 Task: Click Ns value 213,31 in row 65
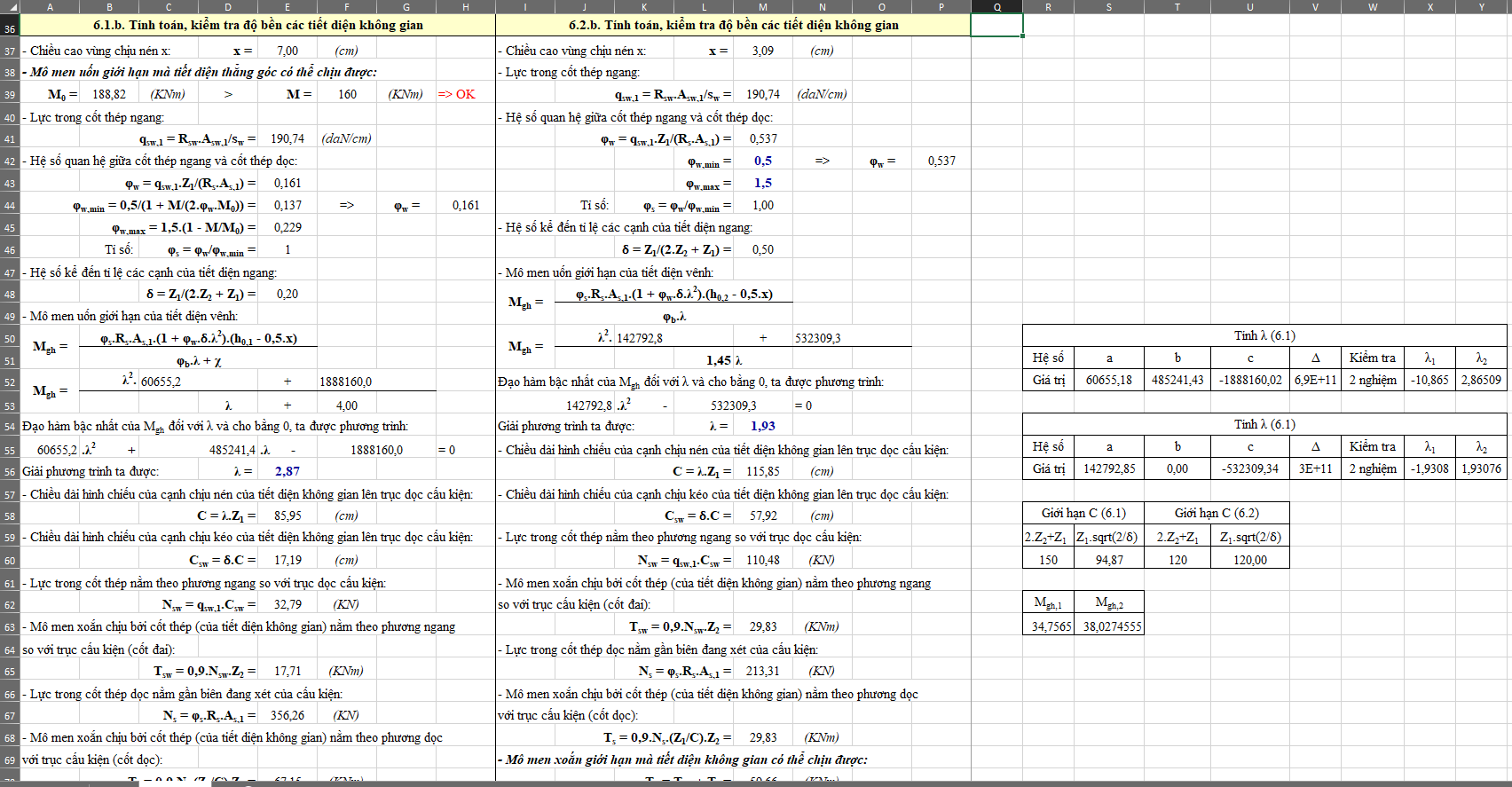(x=763, y=671)
